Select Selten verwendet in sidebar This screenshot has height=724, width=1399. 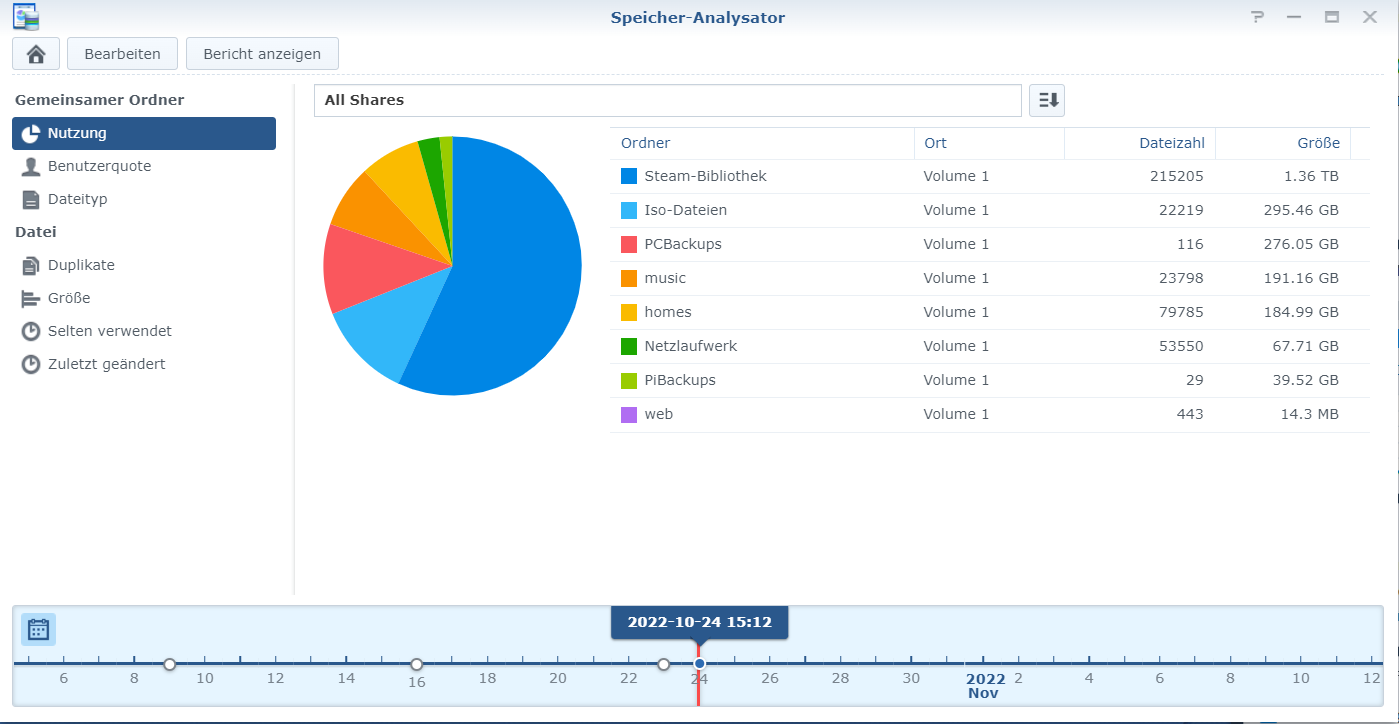(x=109, y=331)
